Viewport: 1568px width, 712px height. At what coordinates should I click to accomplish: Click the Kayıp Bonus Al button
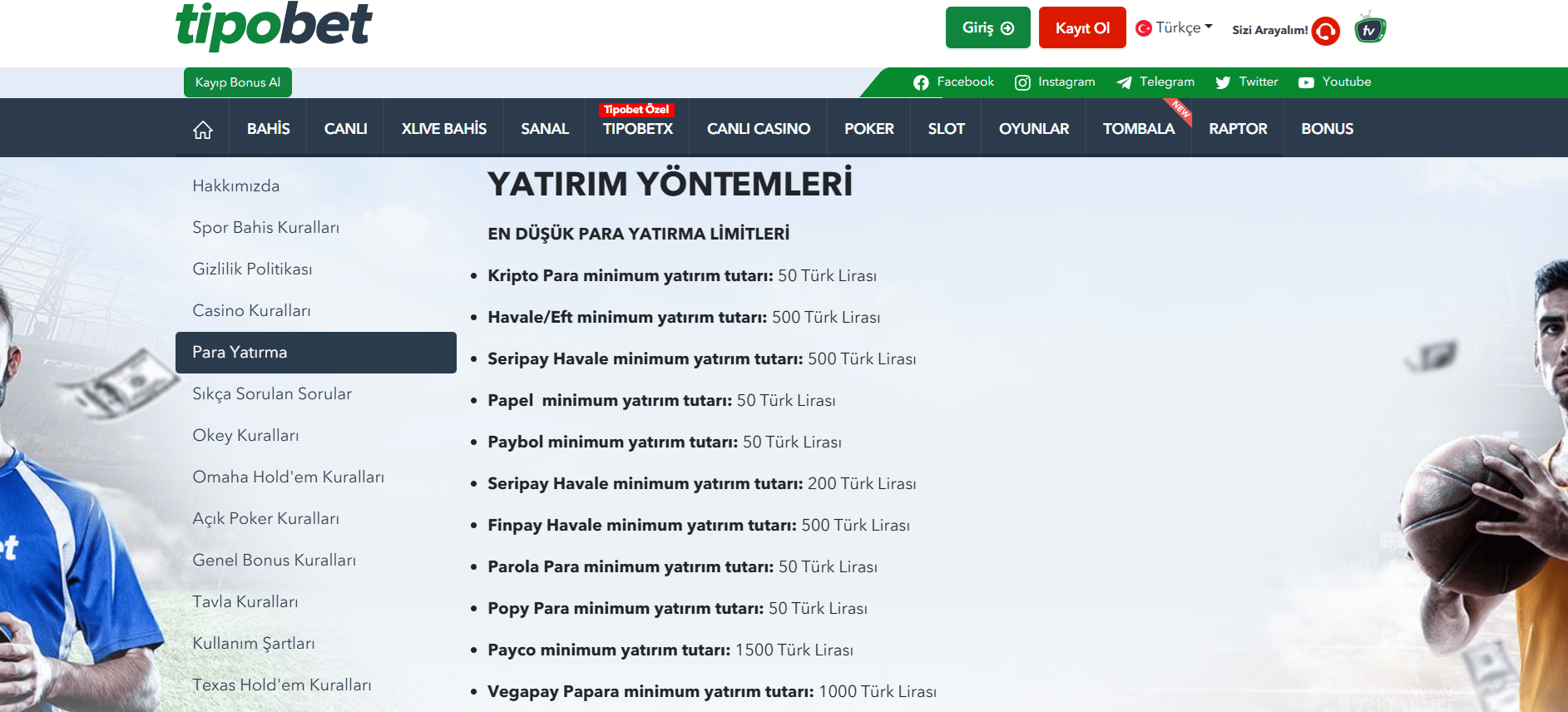tap(238, 82)
